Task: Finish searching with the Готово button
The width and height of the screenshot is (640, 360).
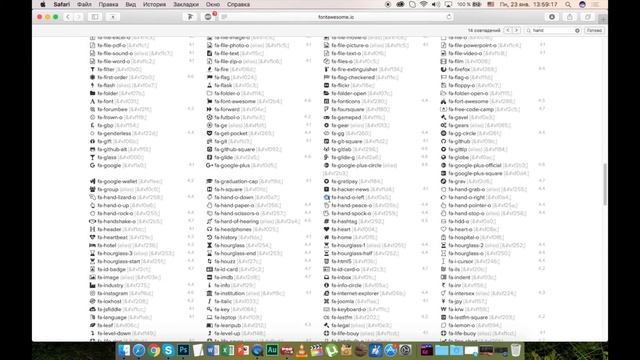Action: [x=594, y=31]
